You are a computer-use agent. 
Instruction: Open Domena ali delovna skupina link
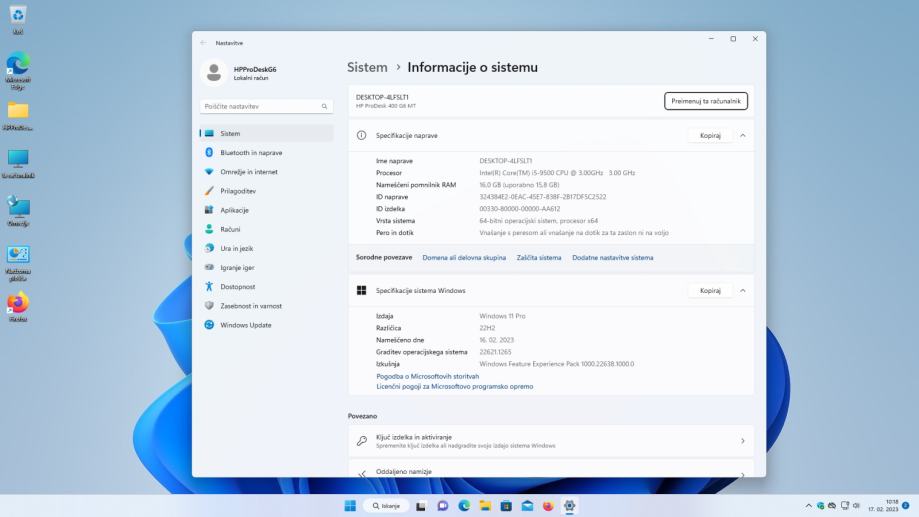click(x=464, y=258)
